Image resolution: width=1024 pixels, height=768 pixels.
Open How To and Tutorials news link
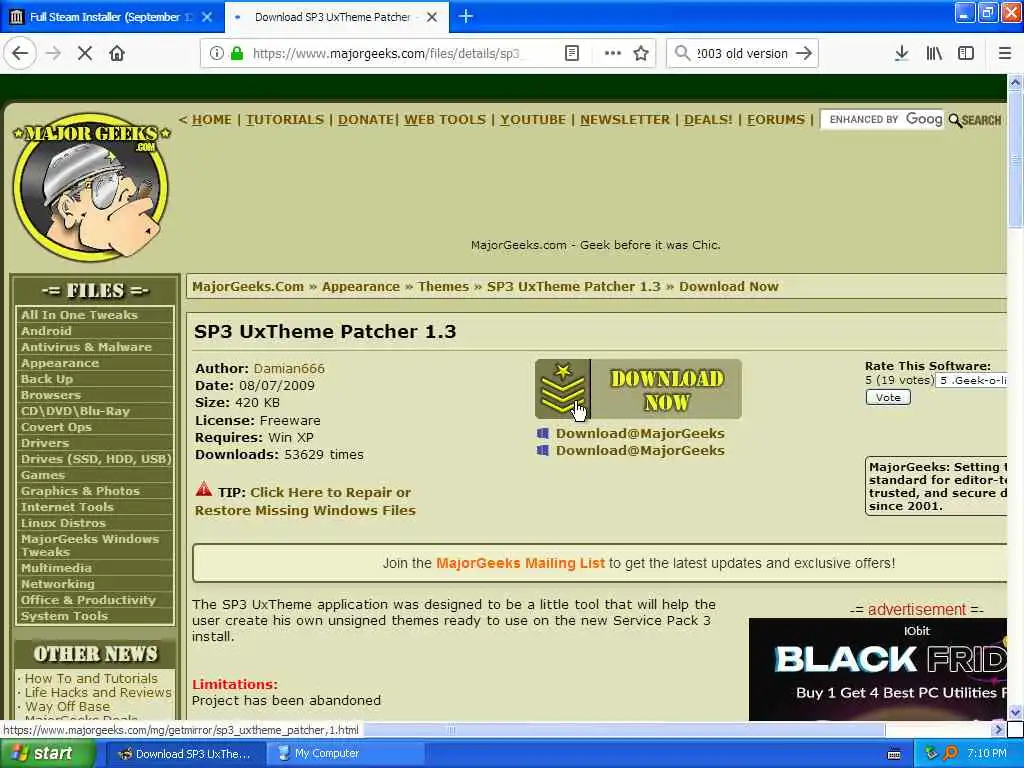(x=91, y=679)
